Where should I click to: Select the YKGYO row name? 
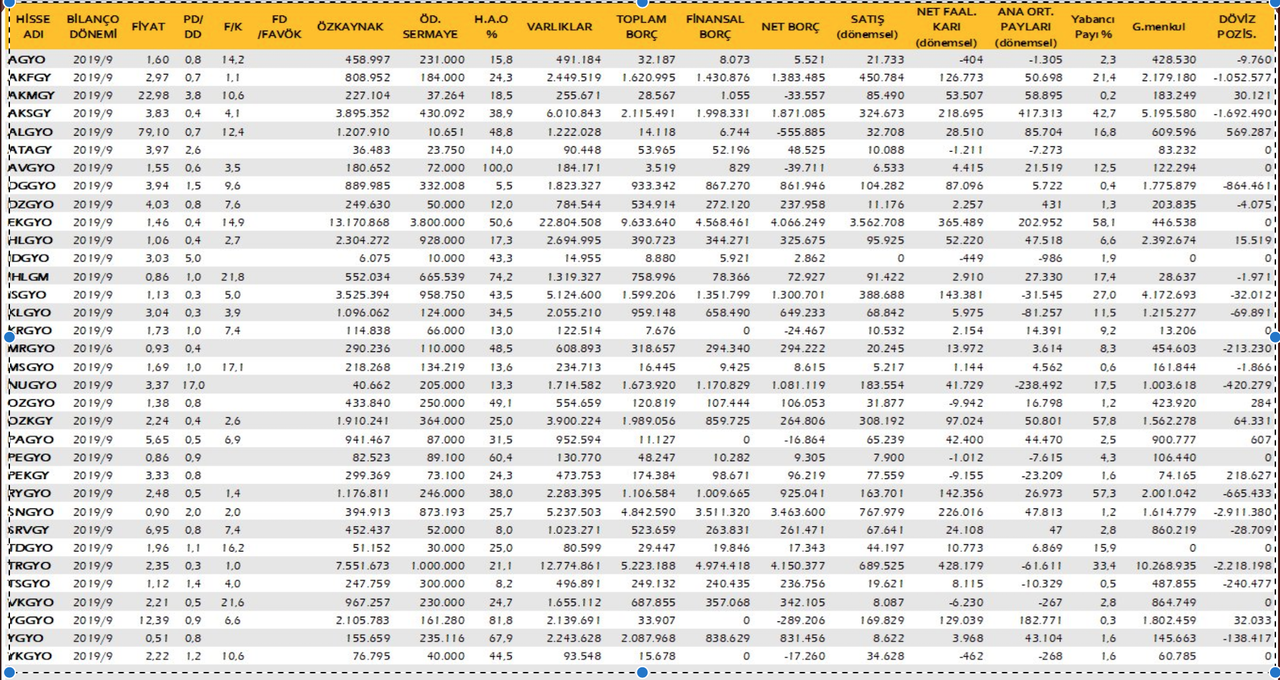pos(30,656)
